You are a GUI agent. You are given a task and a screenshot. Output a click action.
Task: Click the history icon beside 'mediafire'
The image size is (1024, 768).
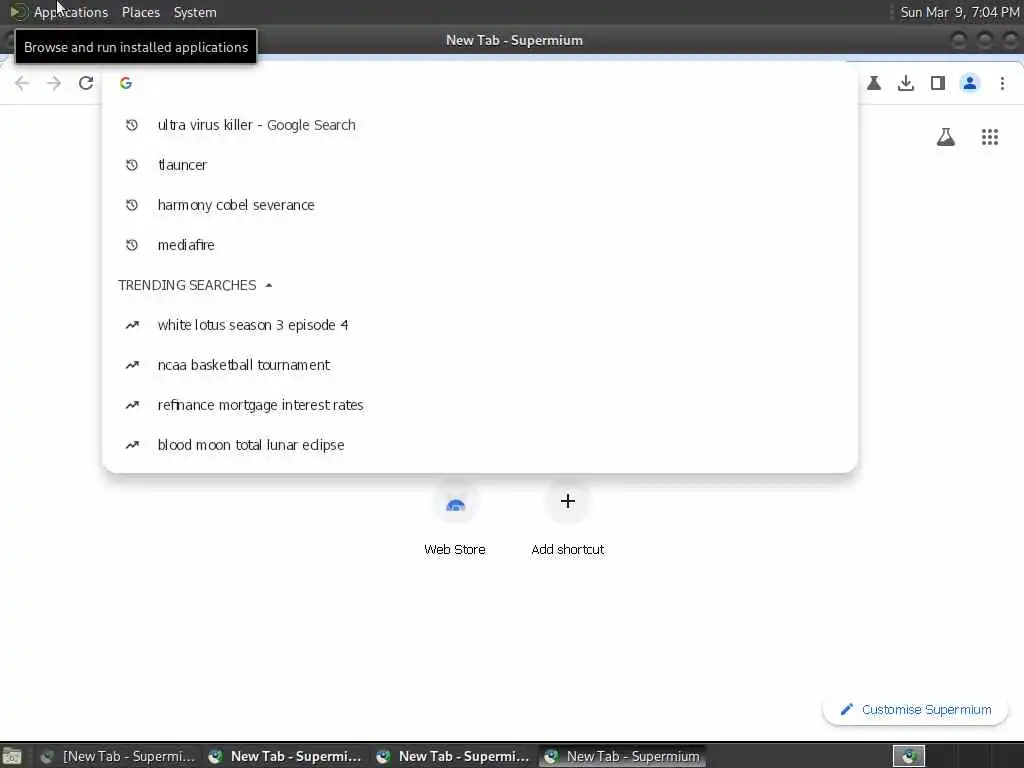point(132,245)
